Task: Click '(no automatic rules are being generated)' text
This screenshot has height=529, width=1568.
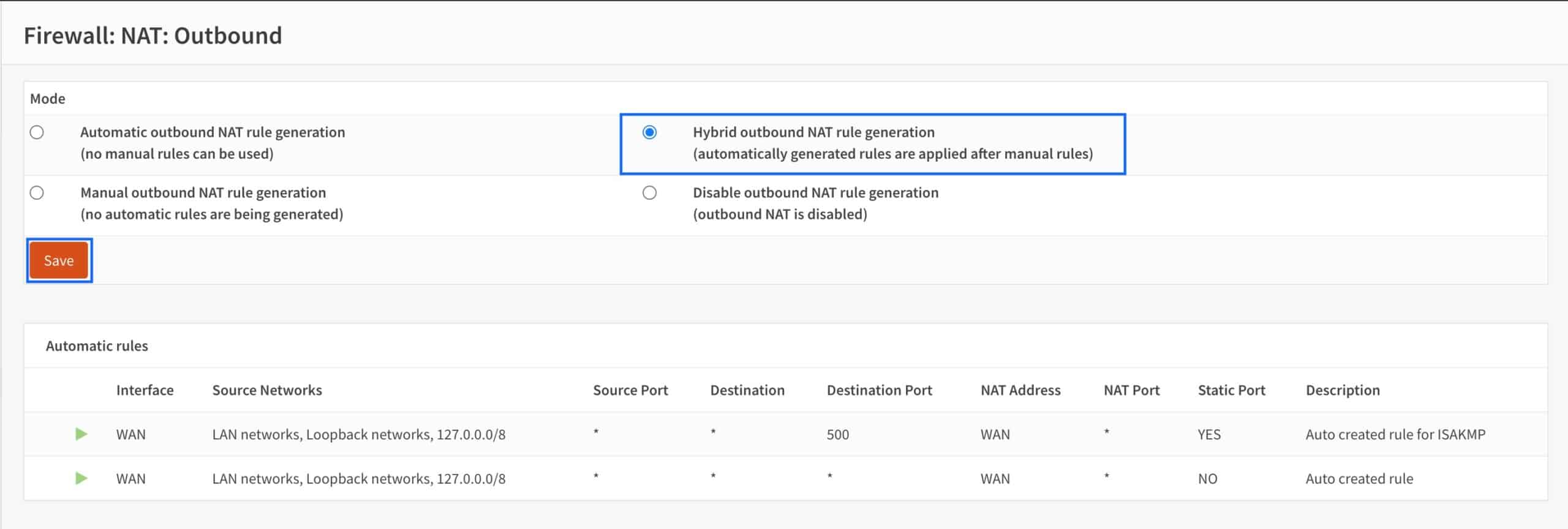Action: pyautogui.click(x=212, y=215)
